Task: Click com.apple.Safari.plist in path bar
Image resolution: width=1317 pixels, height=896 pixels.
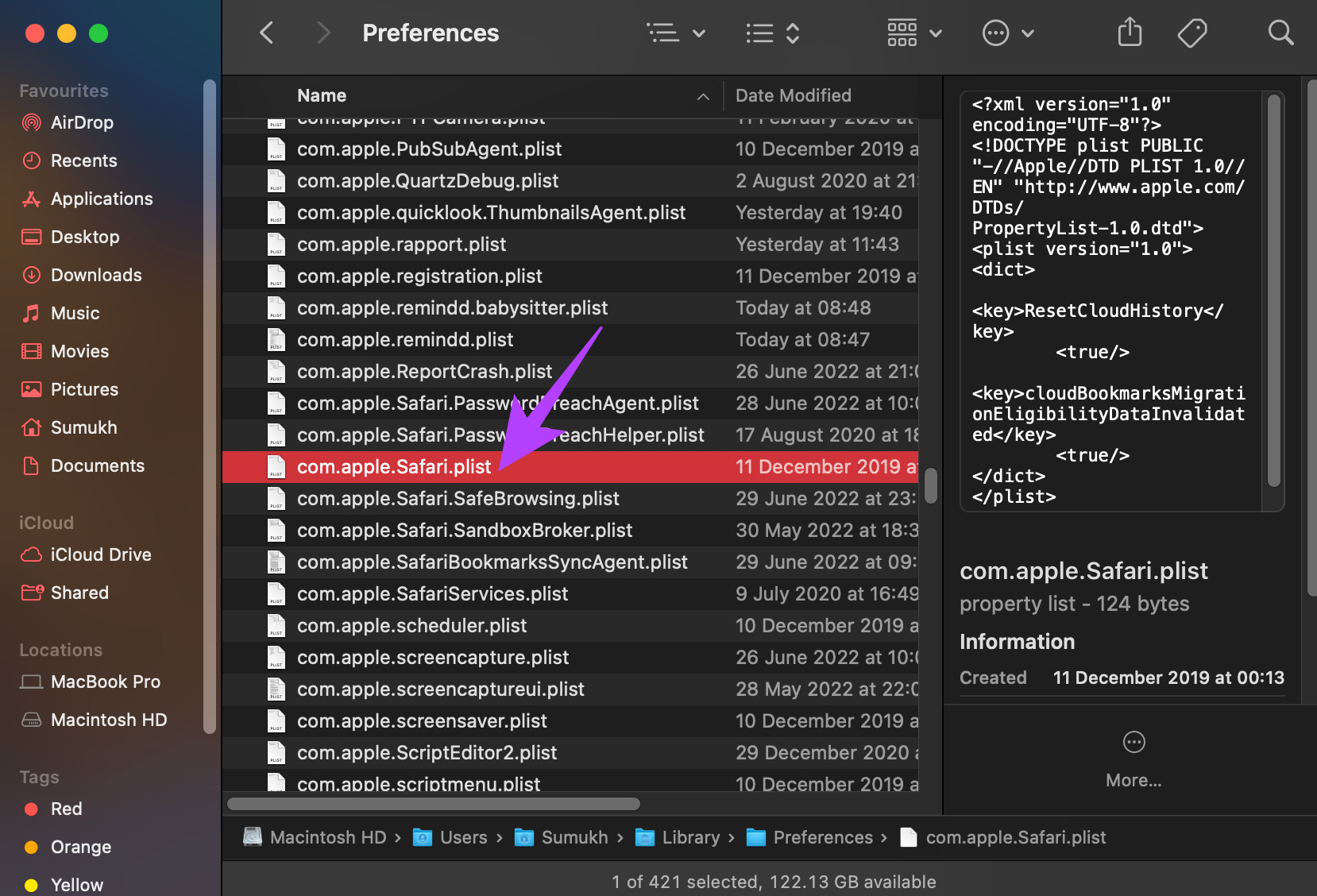Action: click(x=1002, y=837)
